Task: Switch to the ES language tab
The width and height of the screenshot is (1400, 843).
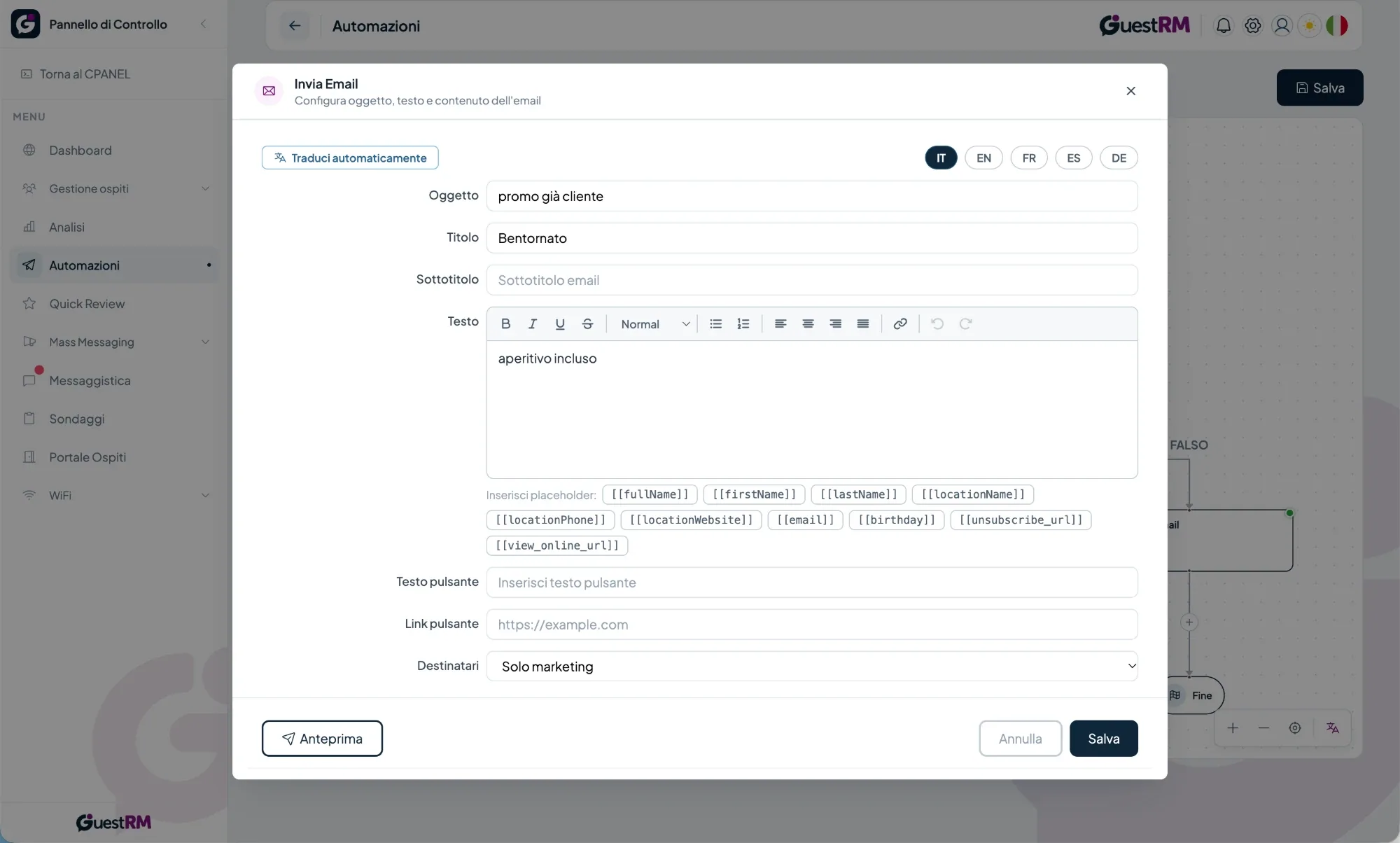Action: click(x=1074, y=158)
